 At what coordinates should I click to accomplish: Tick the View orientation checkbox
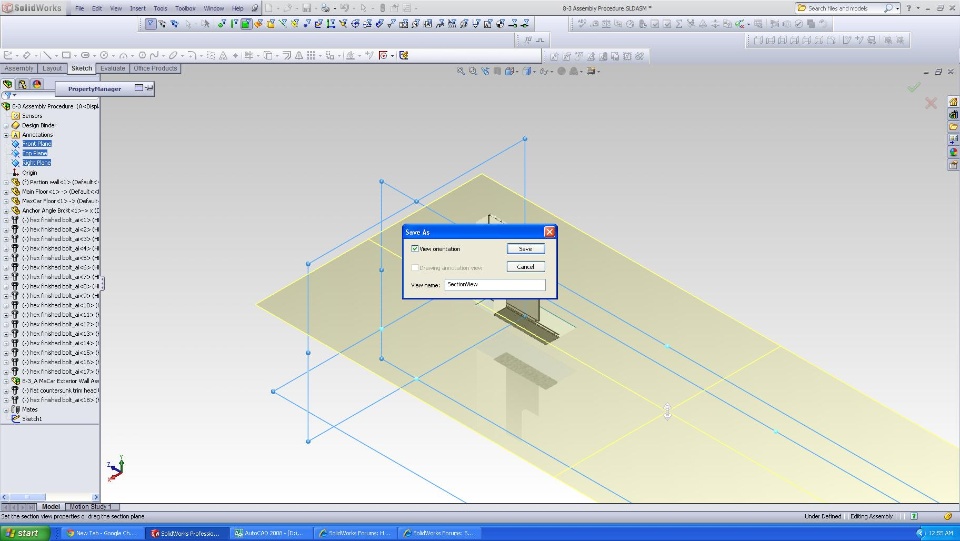[415, 248]
